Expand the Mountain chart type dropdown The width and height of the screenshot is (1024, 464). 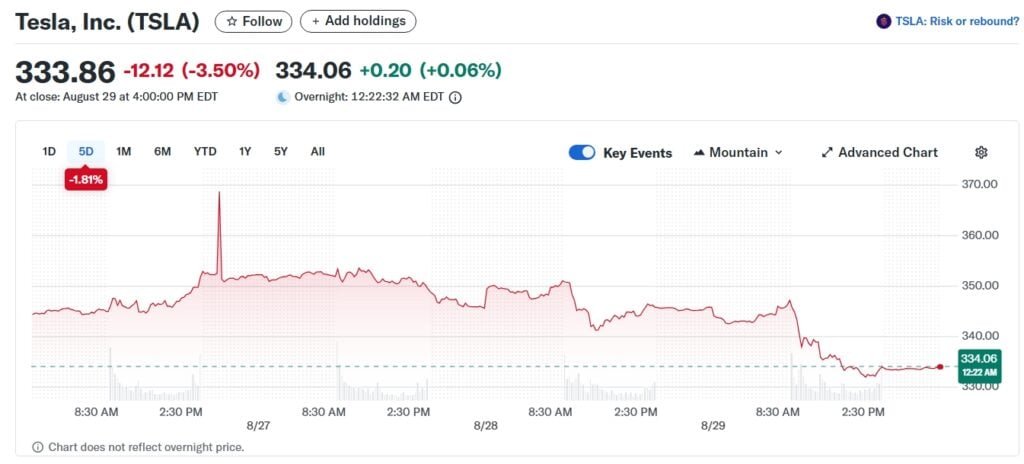click(778, 153)
